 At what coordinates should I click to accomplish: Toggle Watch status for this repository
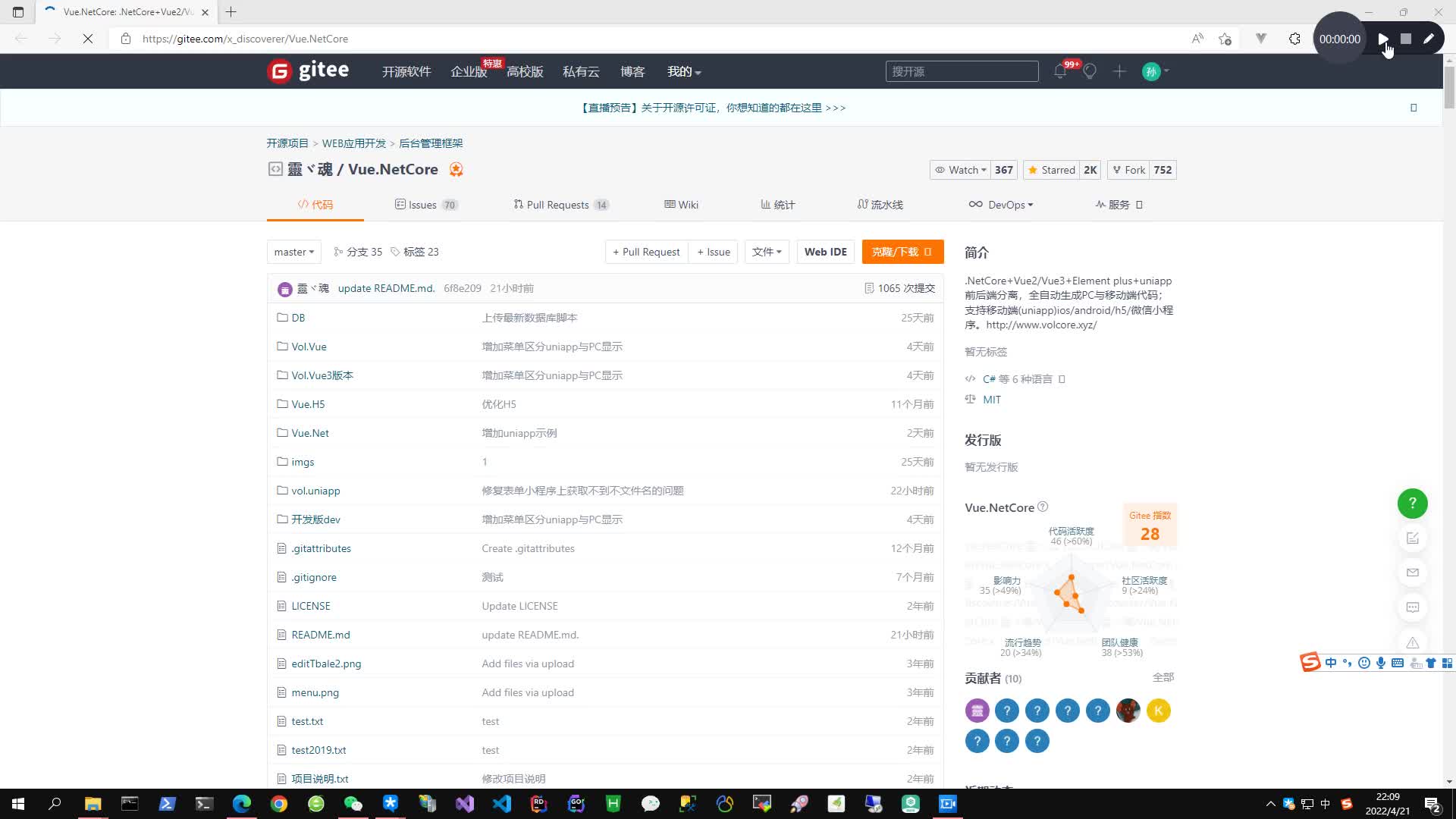(x=960, y=170)
